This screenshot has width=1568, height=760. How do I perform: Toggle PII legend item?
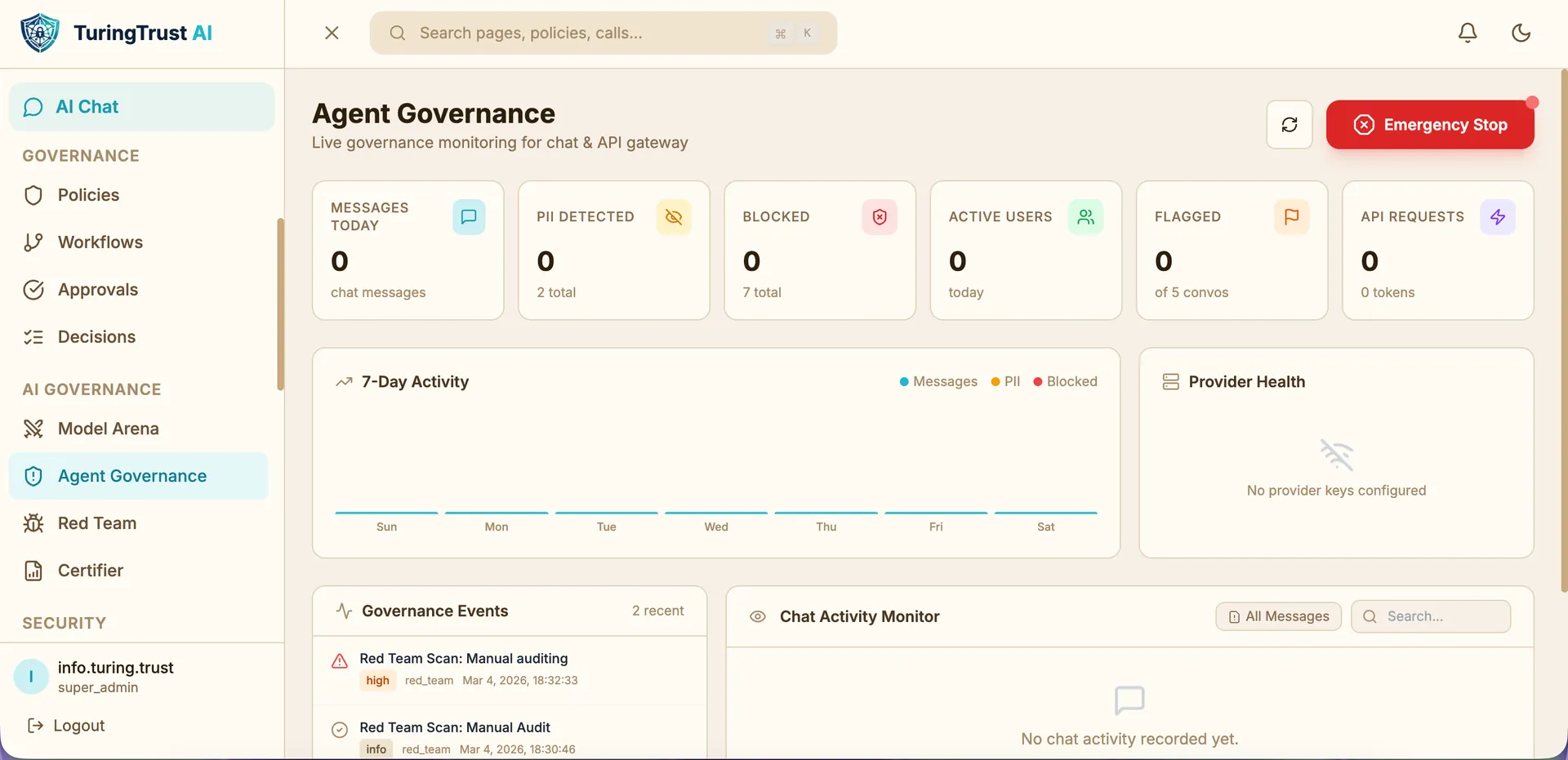[x=1005, y=382]
